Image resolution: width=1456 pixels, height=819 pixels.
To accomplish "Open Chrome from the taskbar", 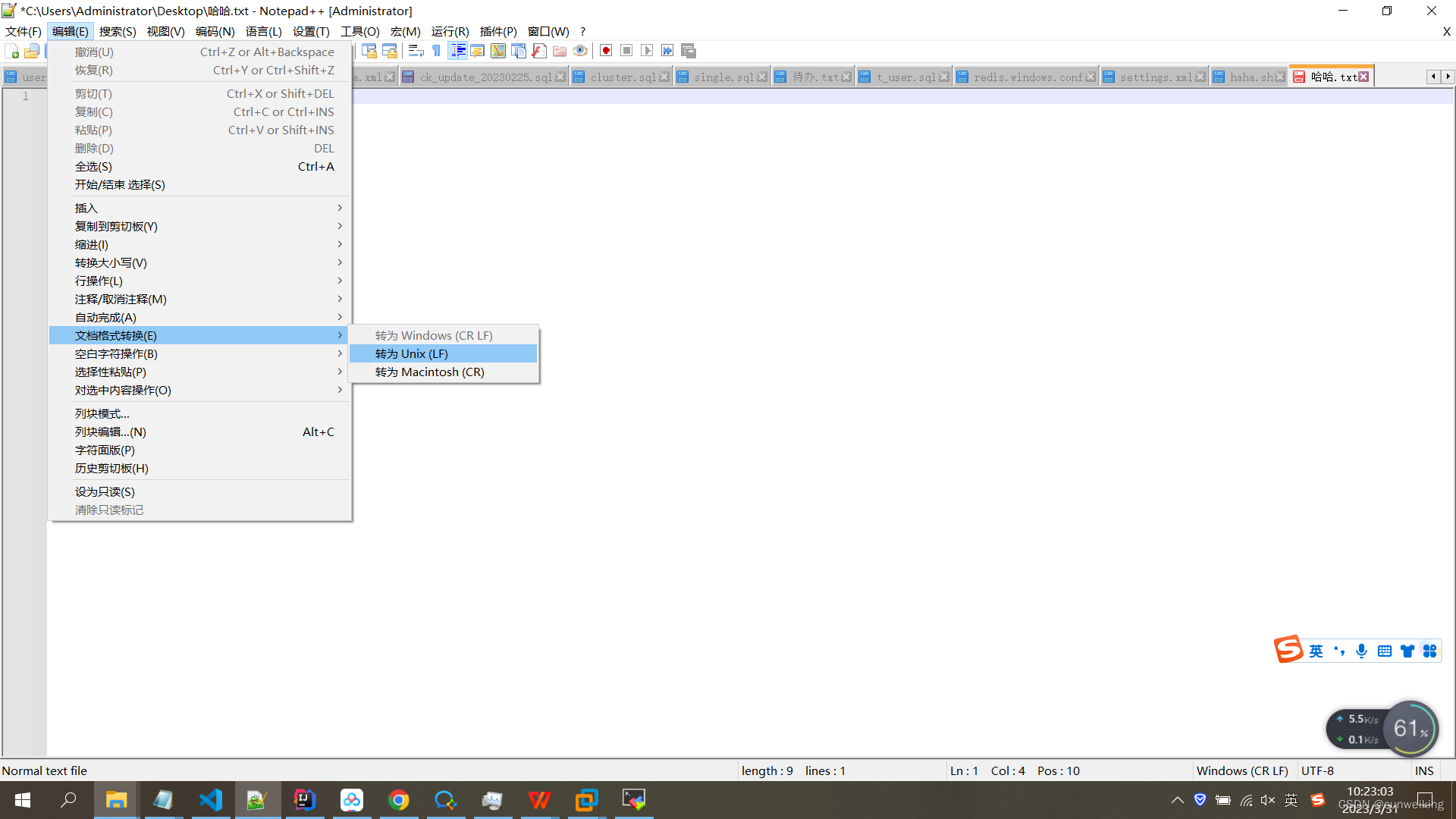I will pyautogui.click(x=398, y=800).
